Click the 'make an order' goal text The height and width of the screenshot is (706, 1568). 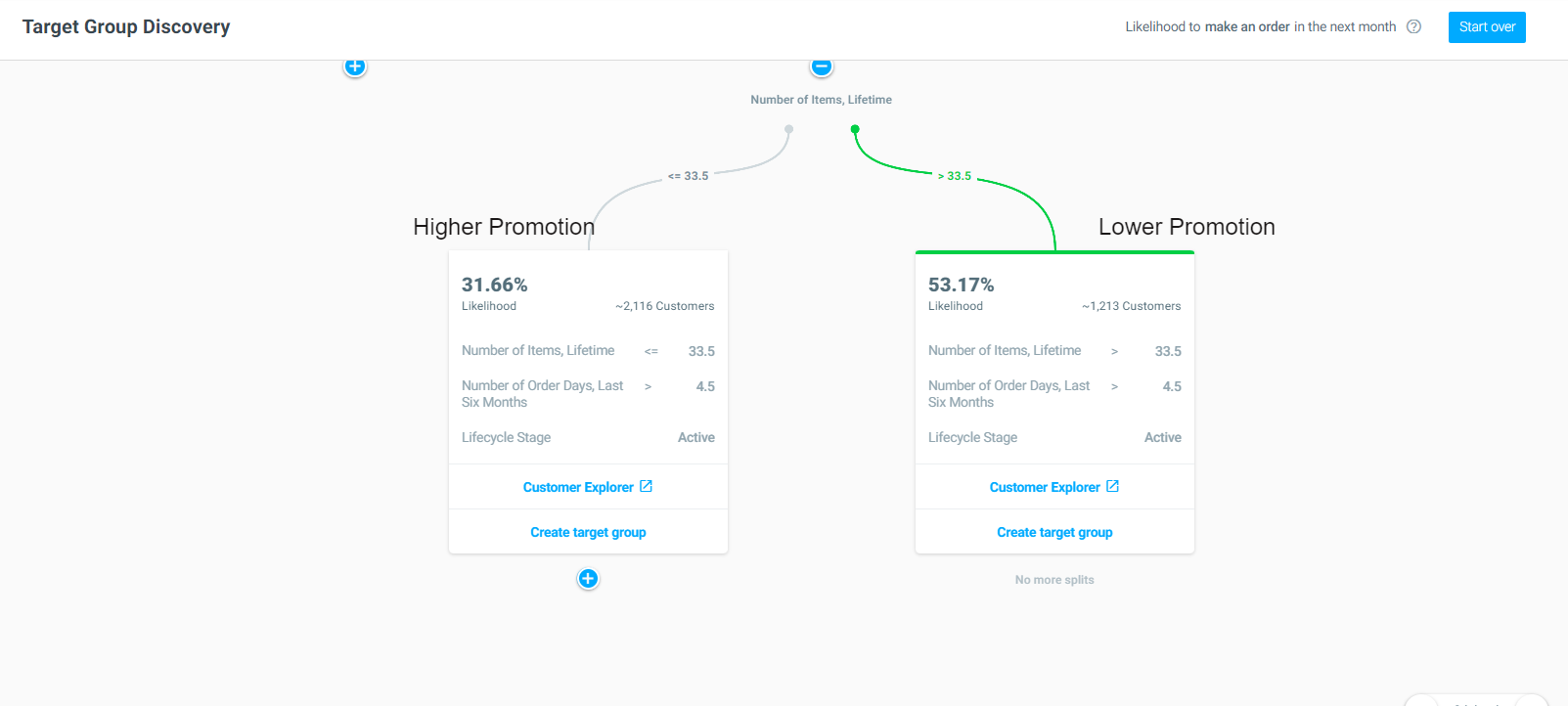click(x=1247, y=27)
